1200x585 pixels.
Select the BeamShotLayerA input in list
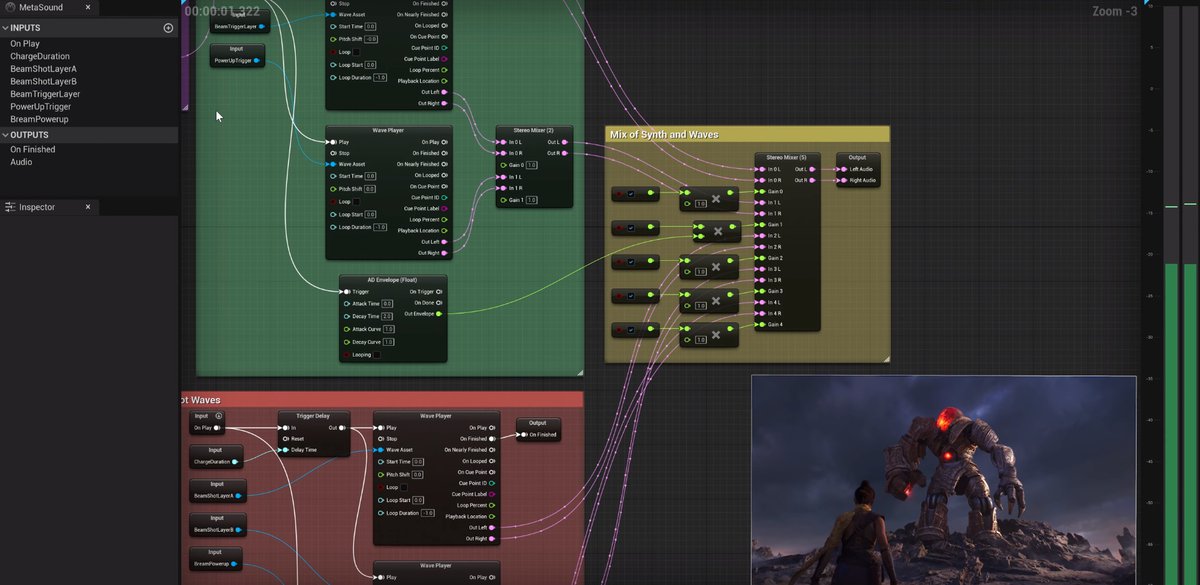43,69
